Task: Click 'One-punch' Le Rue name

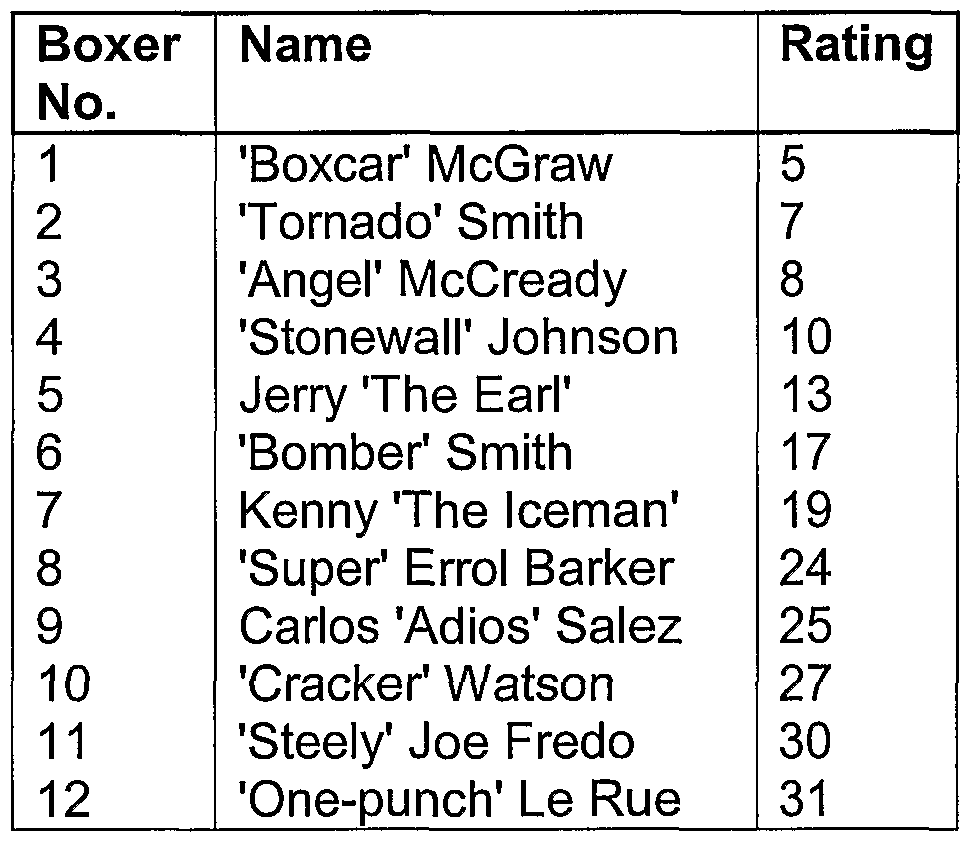Action: click(460, 801)
